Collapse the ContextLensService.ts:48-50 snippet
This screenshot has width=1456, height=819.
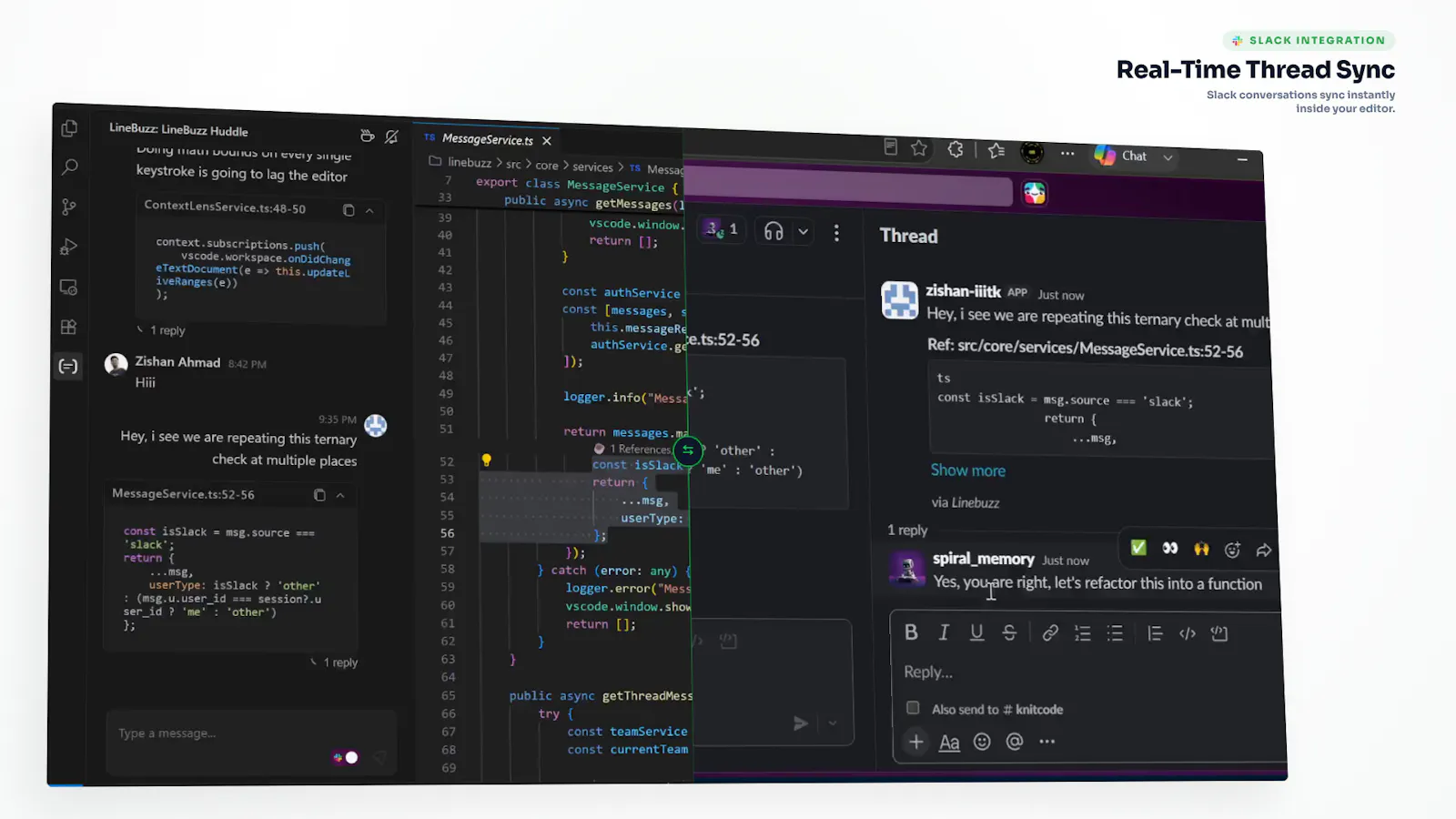[369, 211]
